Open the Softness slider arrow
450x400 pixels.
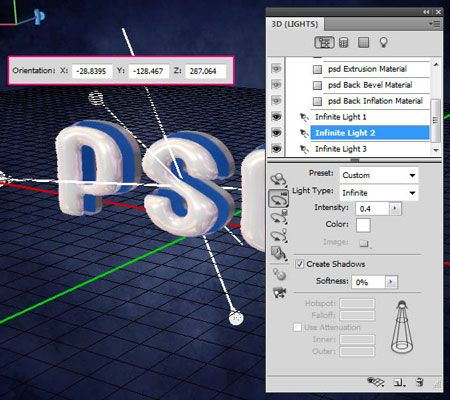(391, 282)
